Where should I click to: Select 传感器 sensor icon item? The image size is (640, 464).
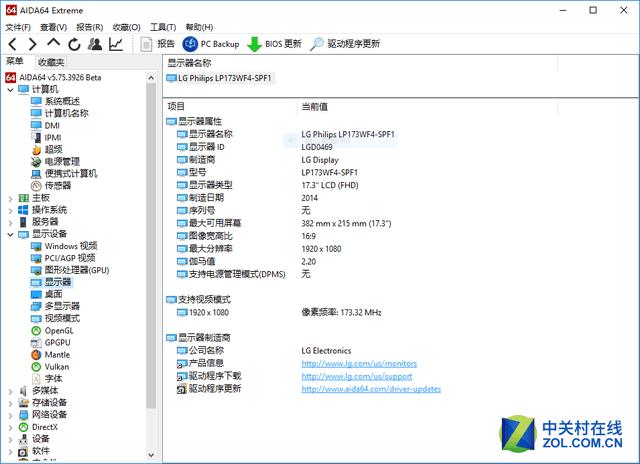coord(51,186)
